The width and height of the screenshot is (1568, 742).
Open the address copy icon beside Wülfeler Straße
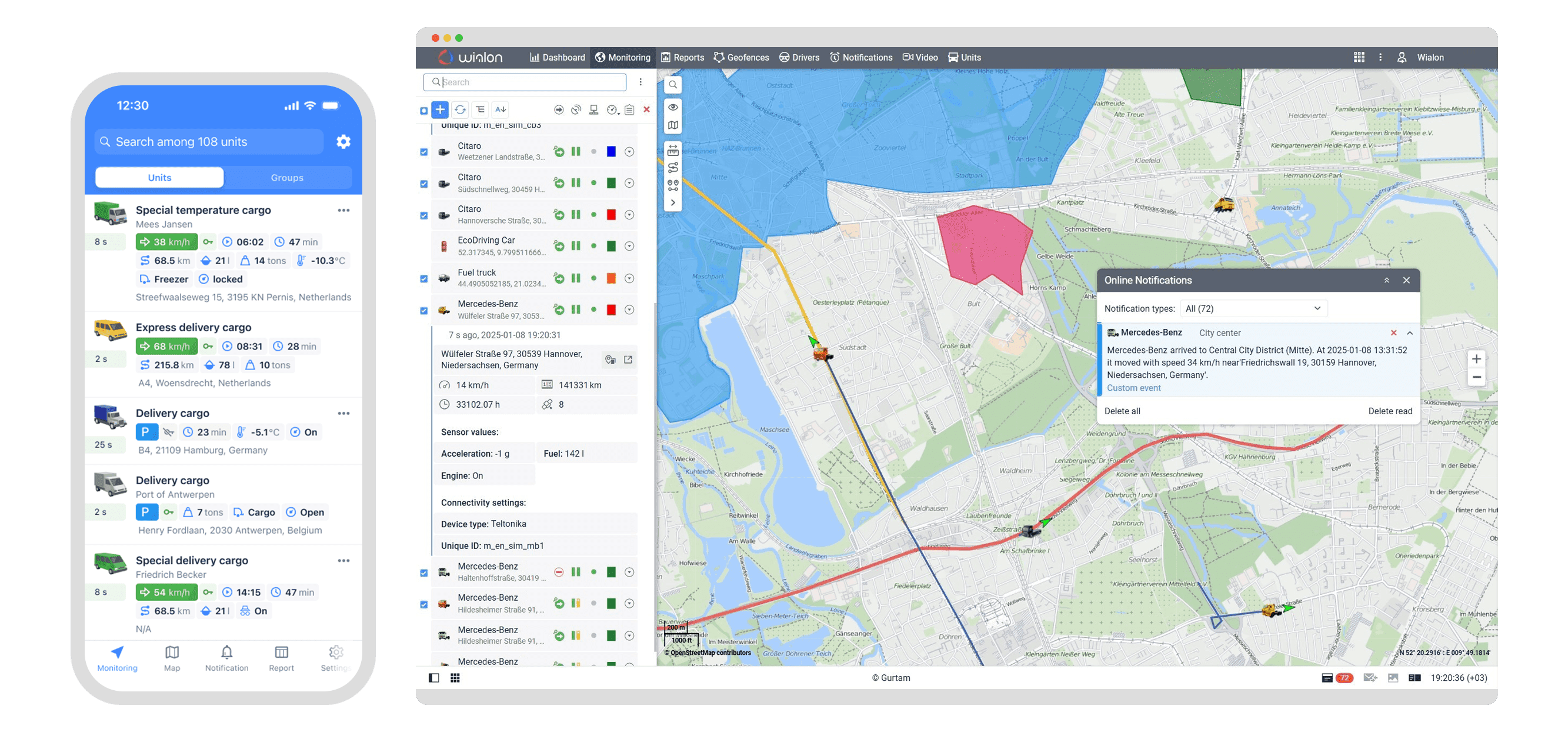click(x=610, y=360)
